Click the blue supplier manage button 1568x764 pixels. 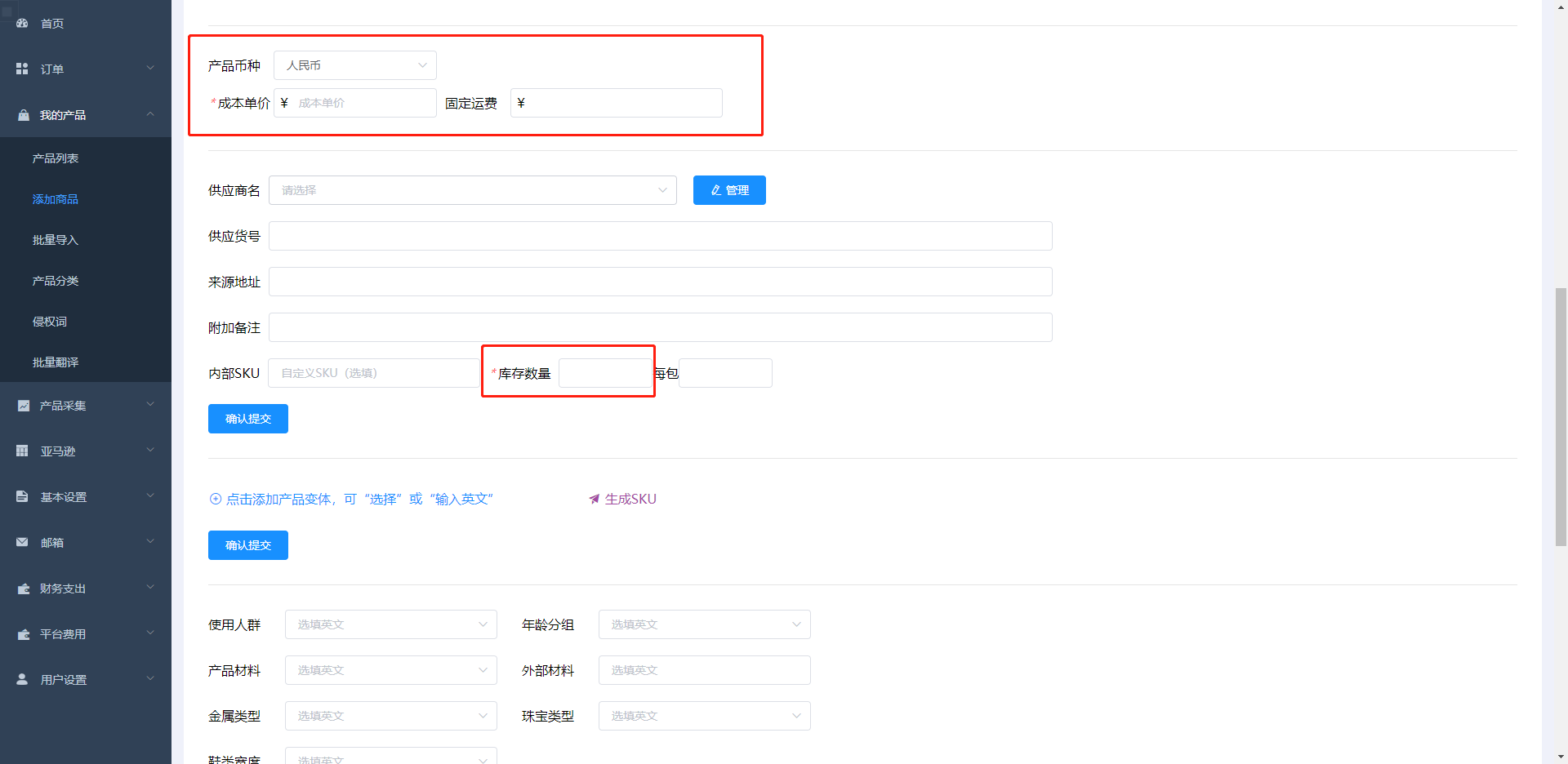(729, 190)
